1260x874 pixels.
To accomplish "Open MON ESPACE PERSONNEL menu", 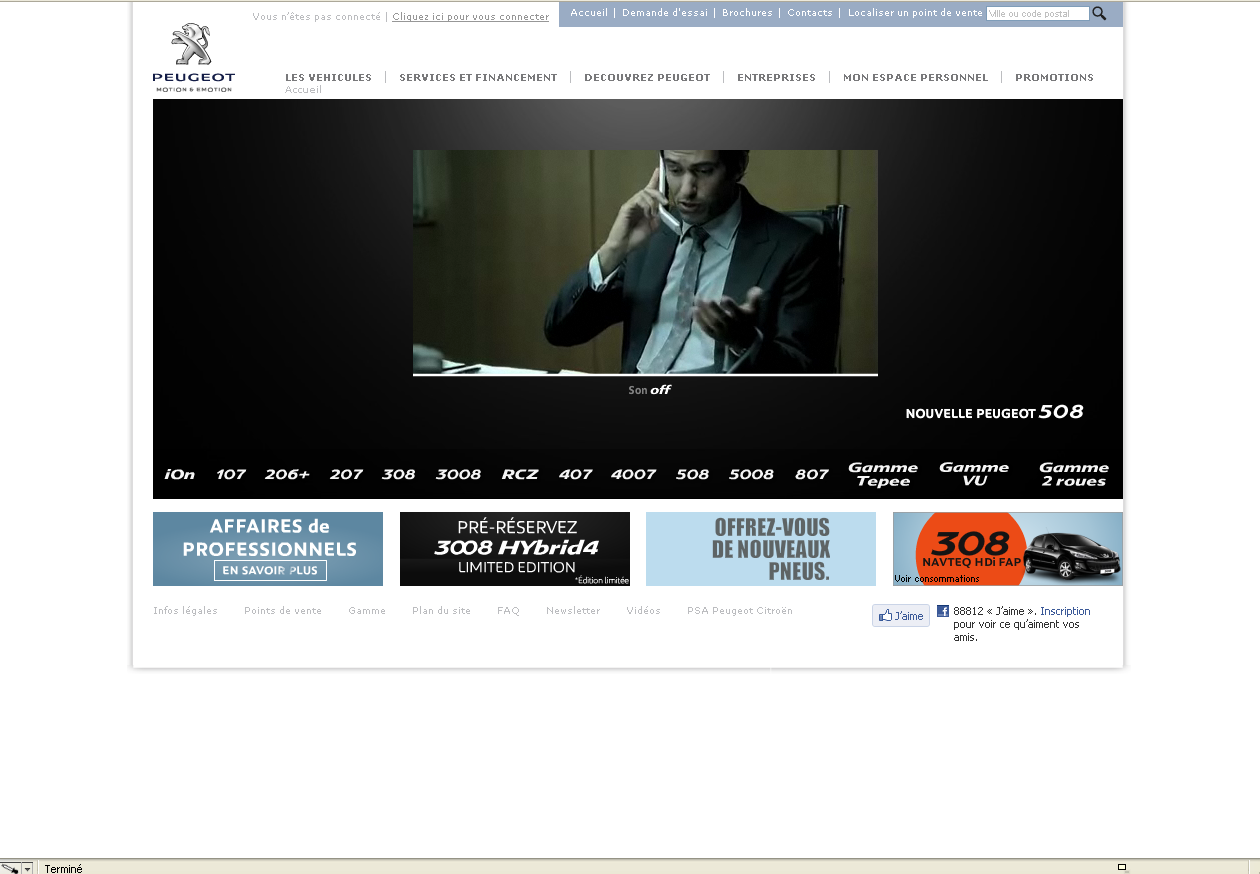I will (x=915, y=77).
